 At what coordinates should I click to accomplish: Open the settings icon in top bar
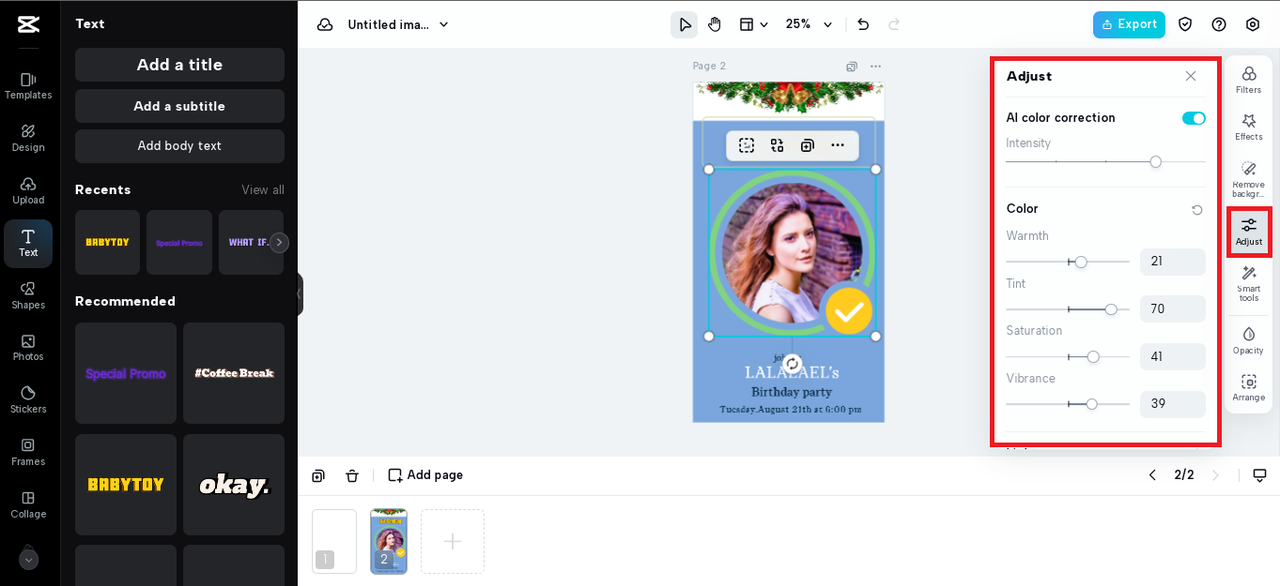point(1253,24)
